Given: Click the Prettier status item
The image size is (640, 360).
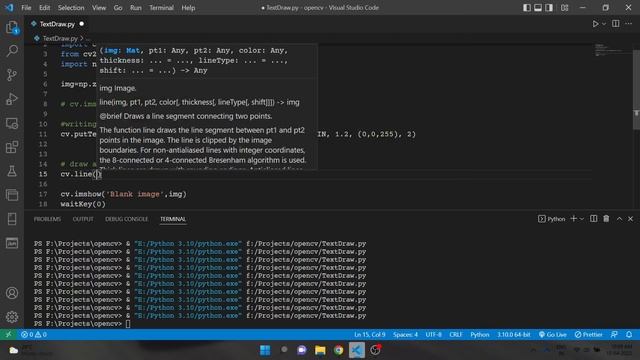Looking at the screenshot, I should (x=588, y=335).
